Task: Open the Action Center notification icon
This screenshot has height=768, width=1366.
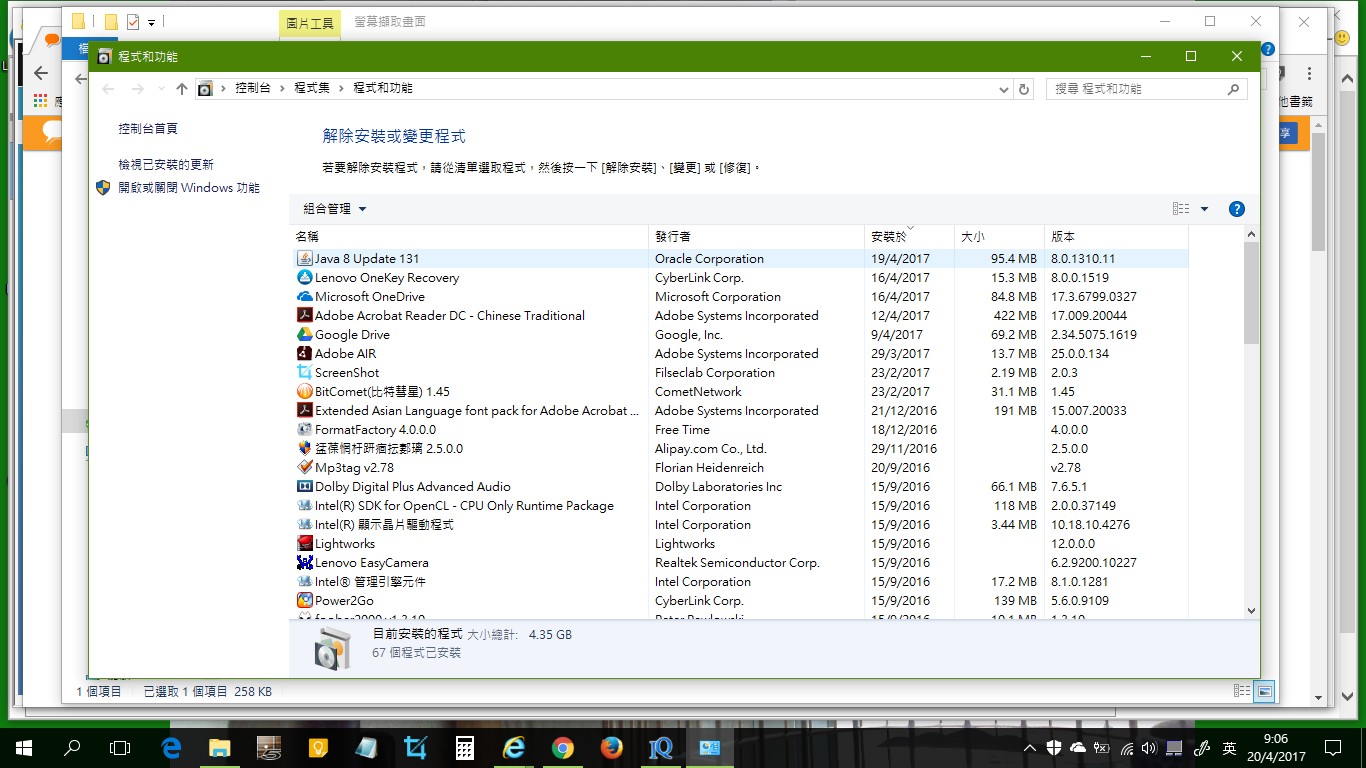Action: (1332, 747)
